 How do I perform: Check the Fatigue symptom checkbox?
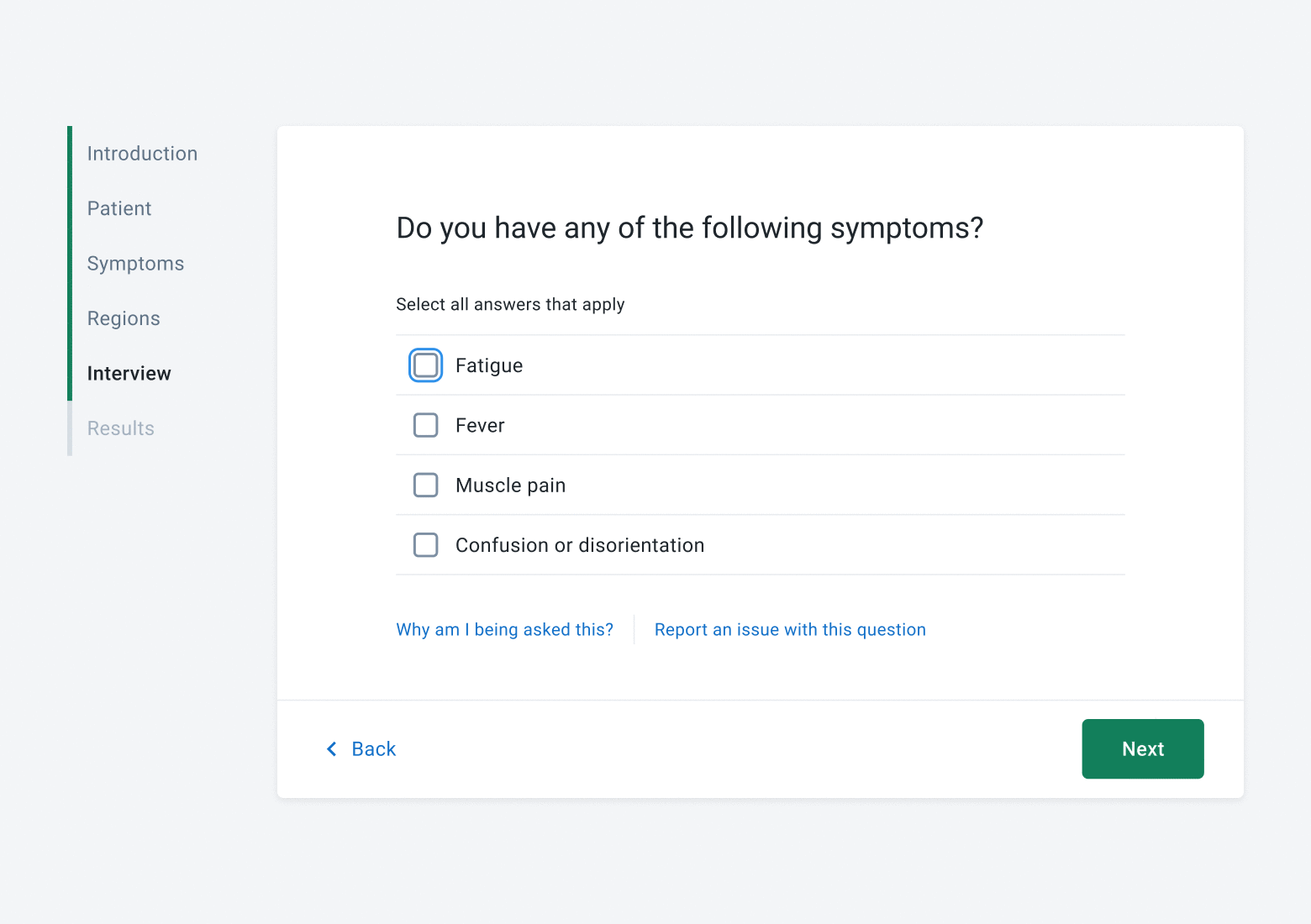(425, 365)
